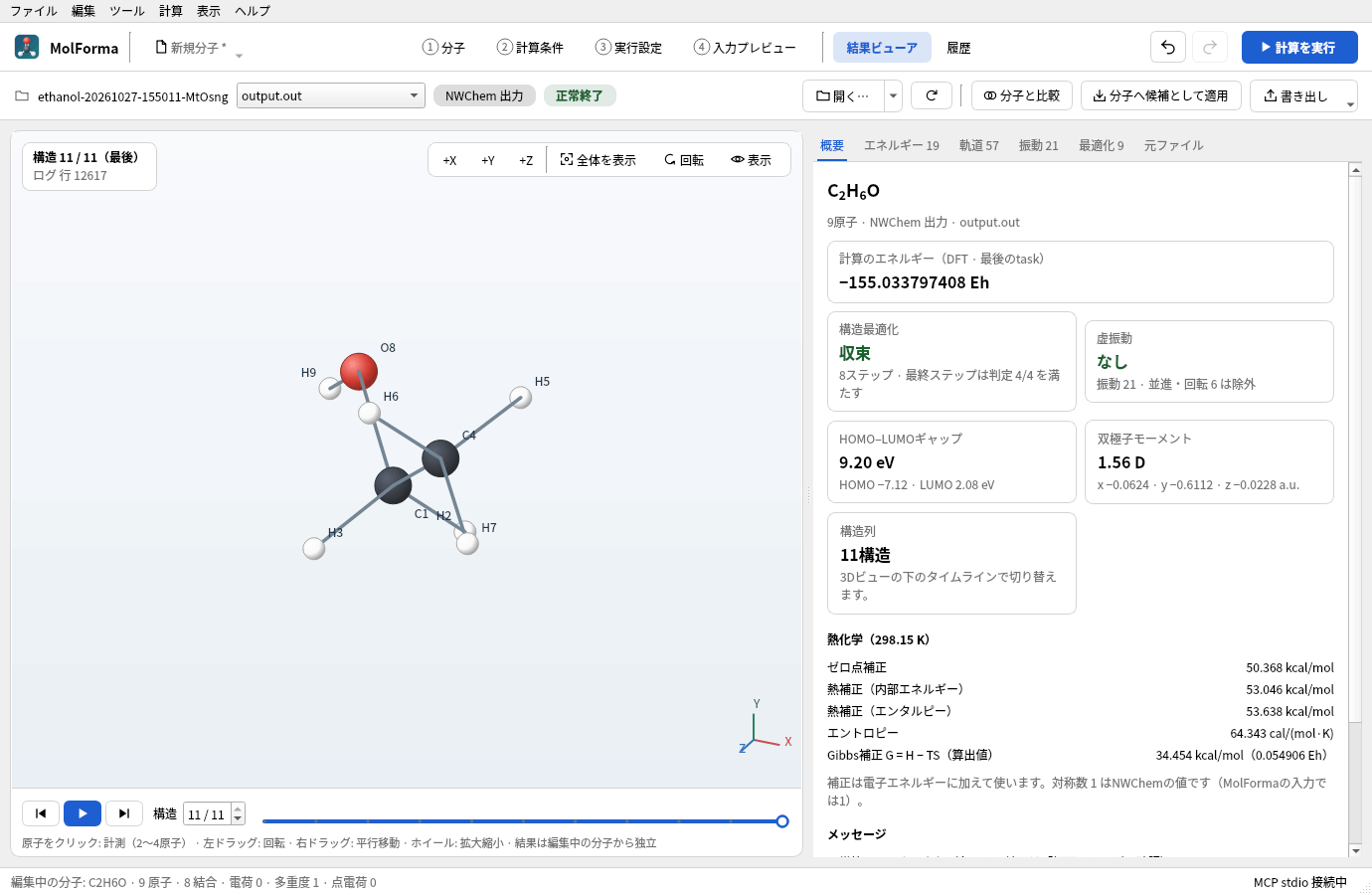The height and width of the screenshot is (895, 1372).
Task: Jump to the first structure in the timeline
Action: pyautogui.click(x=41, y=813)
